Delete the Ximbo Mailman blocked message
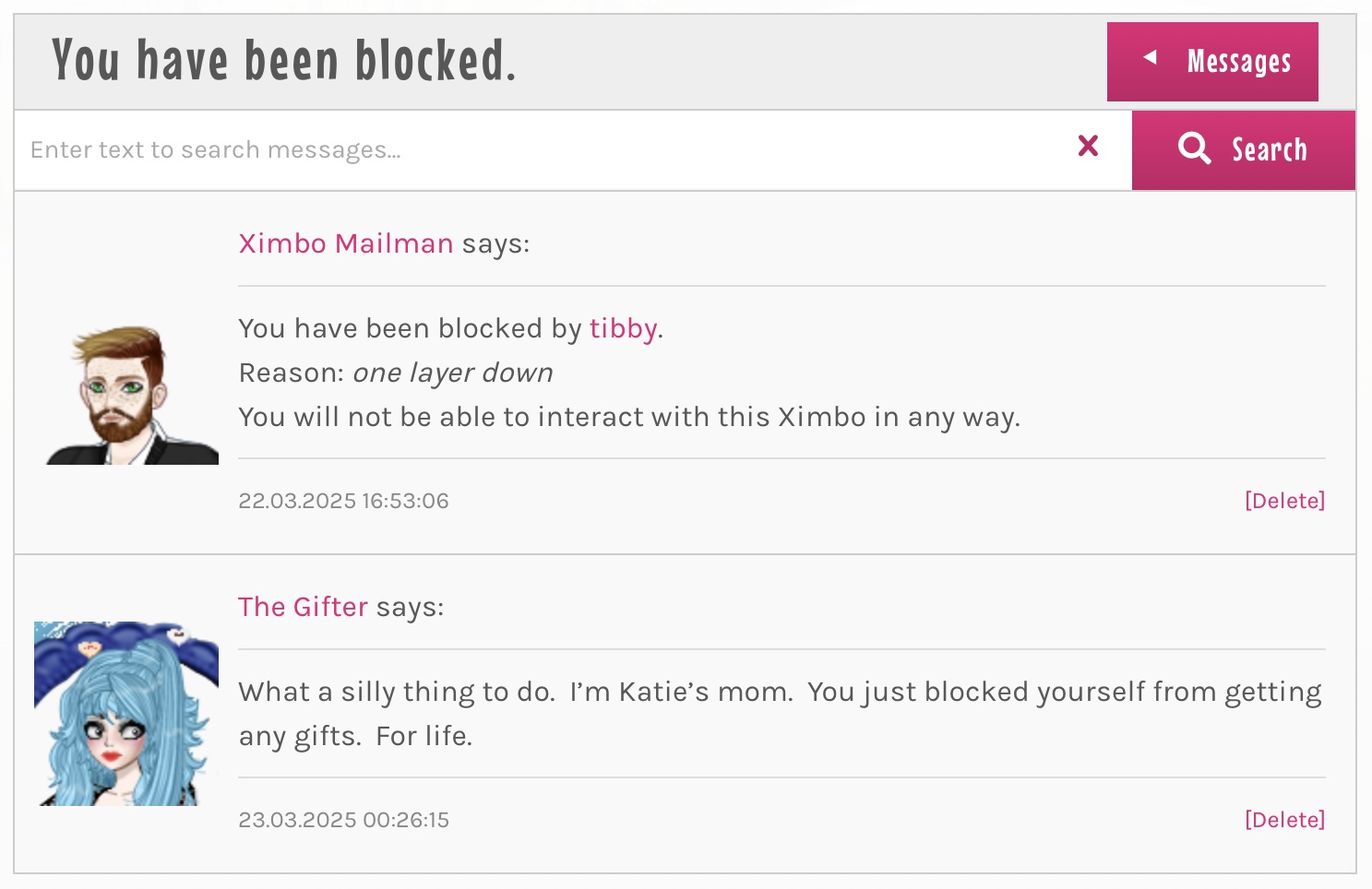This screenshot has width=1372, height=889. pos(1284,501)
